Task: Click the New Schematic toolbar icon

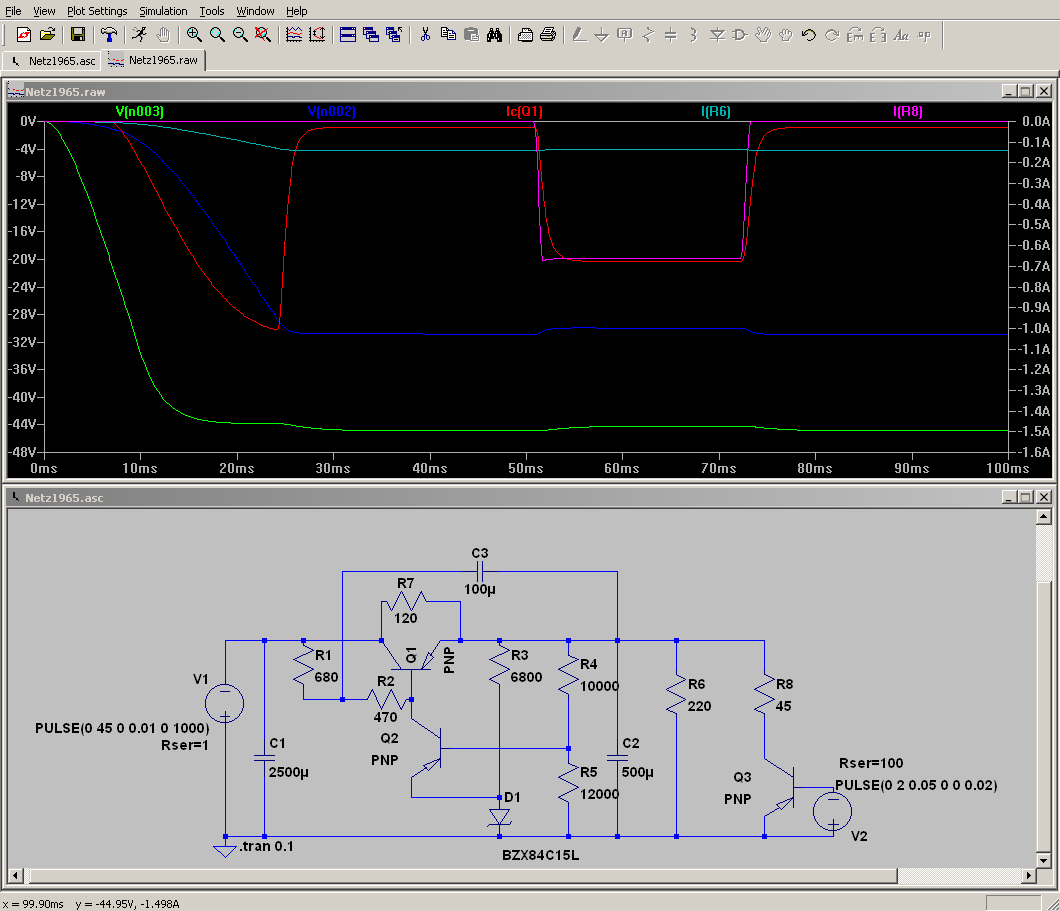Action: click(24, 34)
